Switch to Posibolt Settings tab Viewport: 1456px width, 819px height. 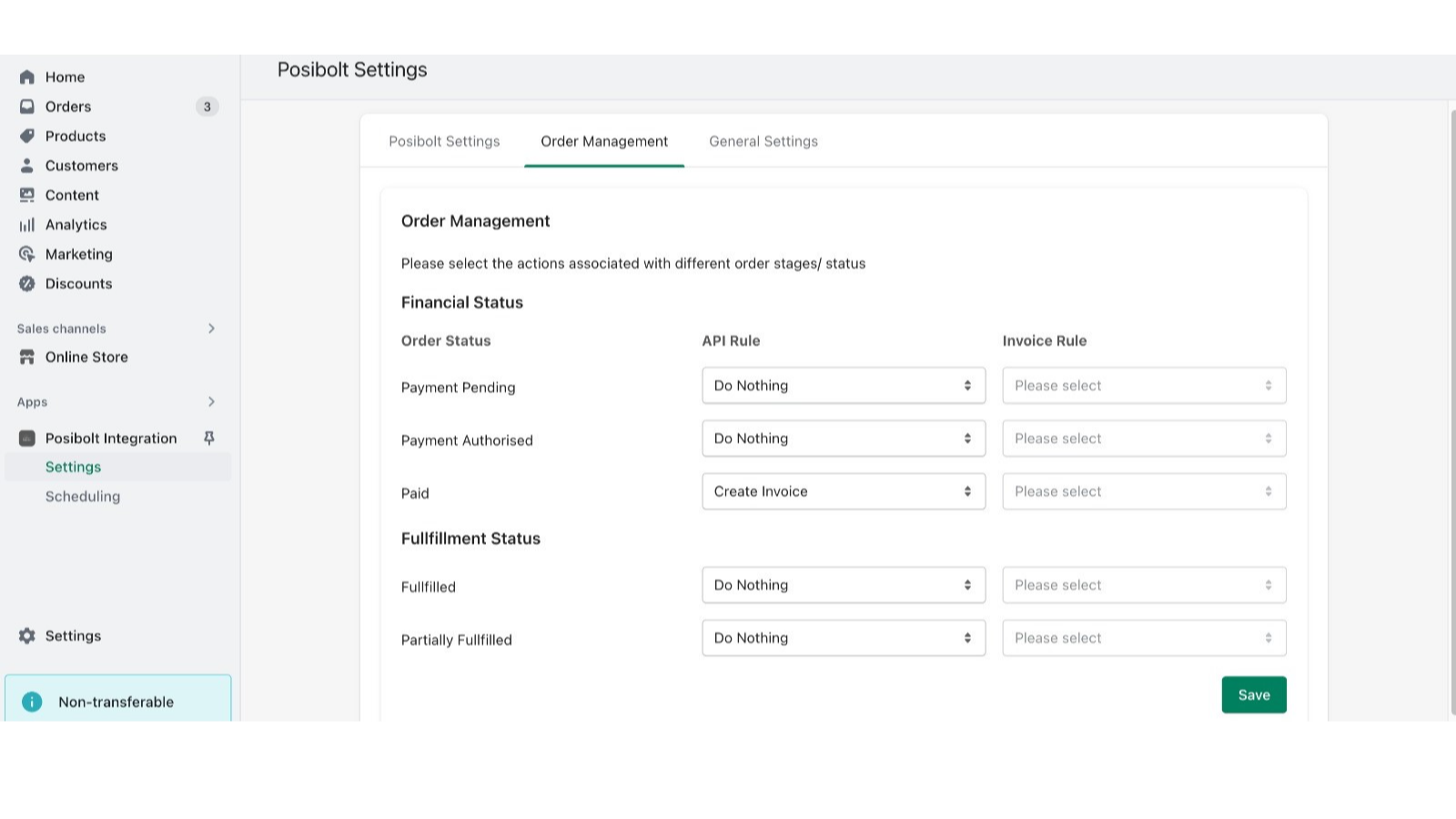[444, 141]
